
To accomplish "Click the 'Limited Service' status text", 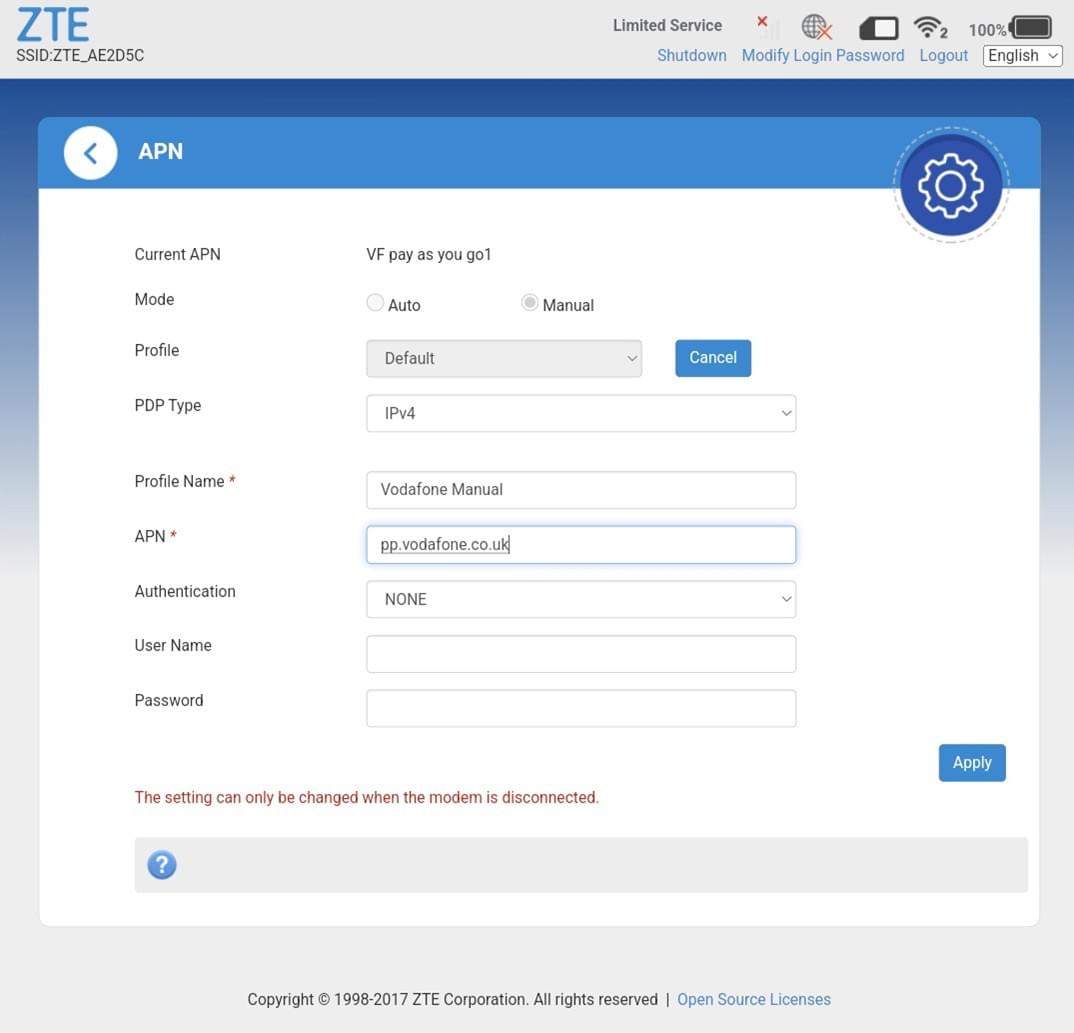I will [x=667, y=25].
